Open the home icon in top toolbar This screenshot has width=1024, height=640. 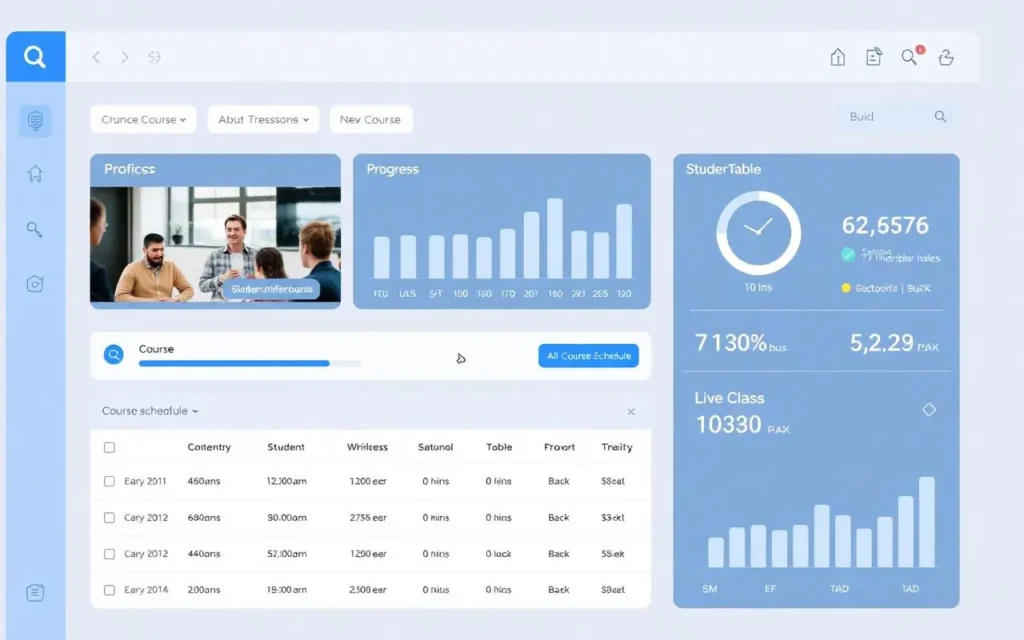click(838, 58)
